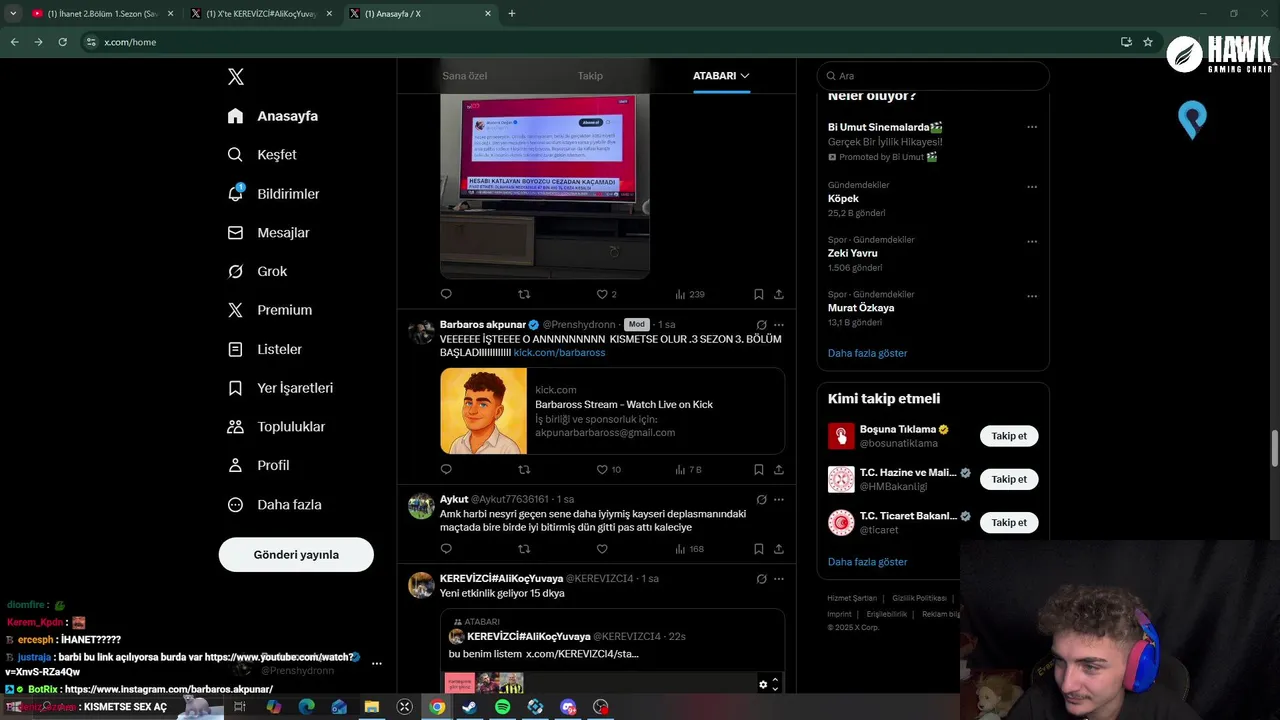This screenshot has width=1280, height=720.
Task: Reply to the TV screenshot post
Action: pos(446,294)
